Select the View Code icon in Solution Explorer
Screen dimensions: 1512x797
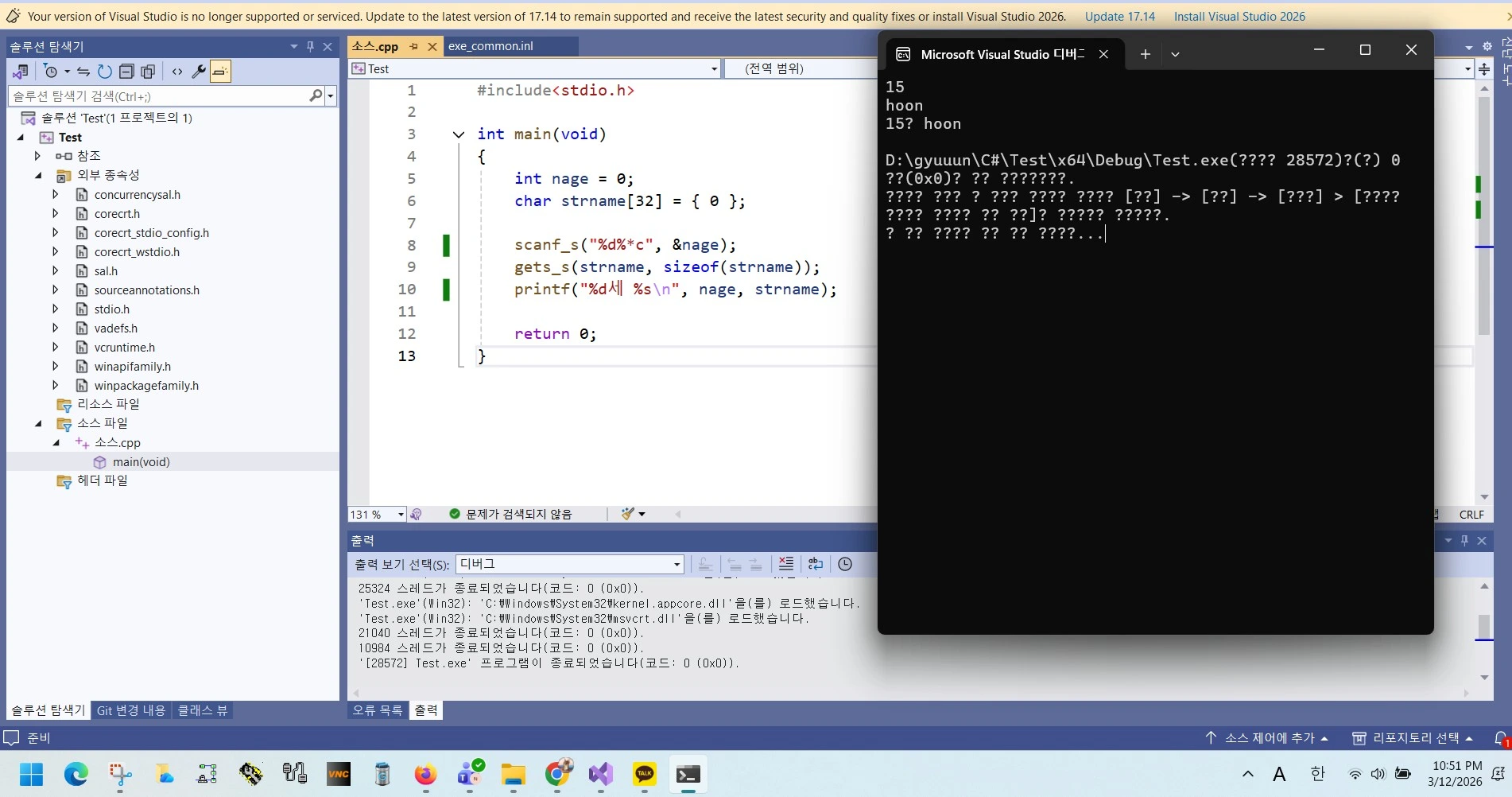click(x=177, y=72)
